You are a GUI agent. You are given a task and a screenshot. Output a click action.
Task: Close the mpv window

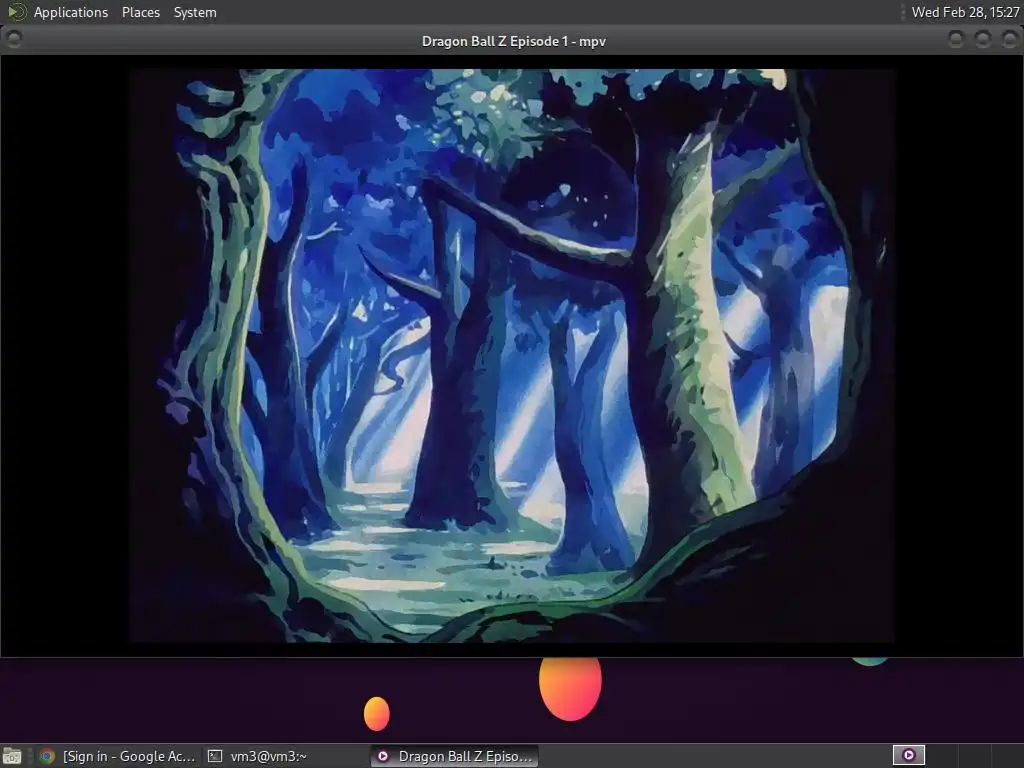[x=1009, y=39]
